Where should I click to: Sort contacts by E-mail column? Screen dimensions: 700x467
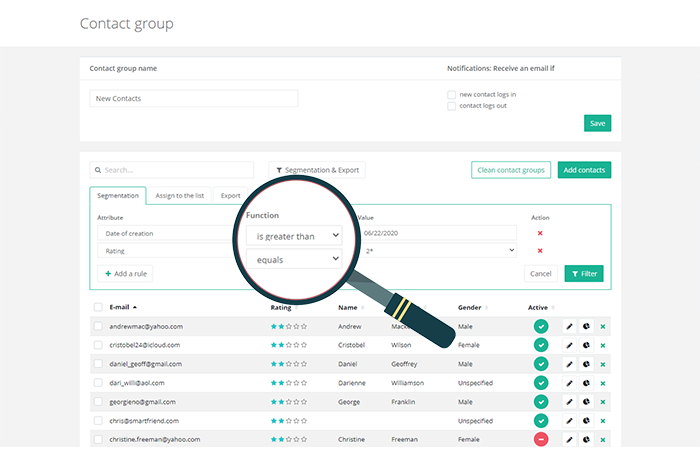coord(123,307)
